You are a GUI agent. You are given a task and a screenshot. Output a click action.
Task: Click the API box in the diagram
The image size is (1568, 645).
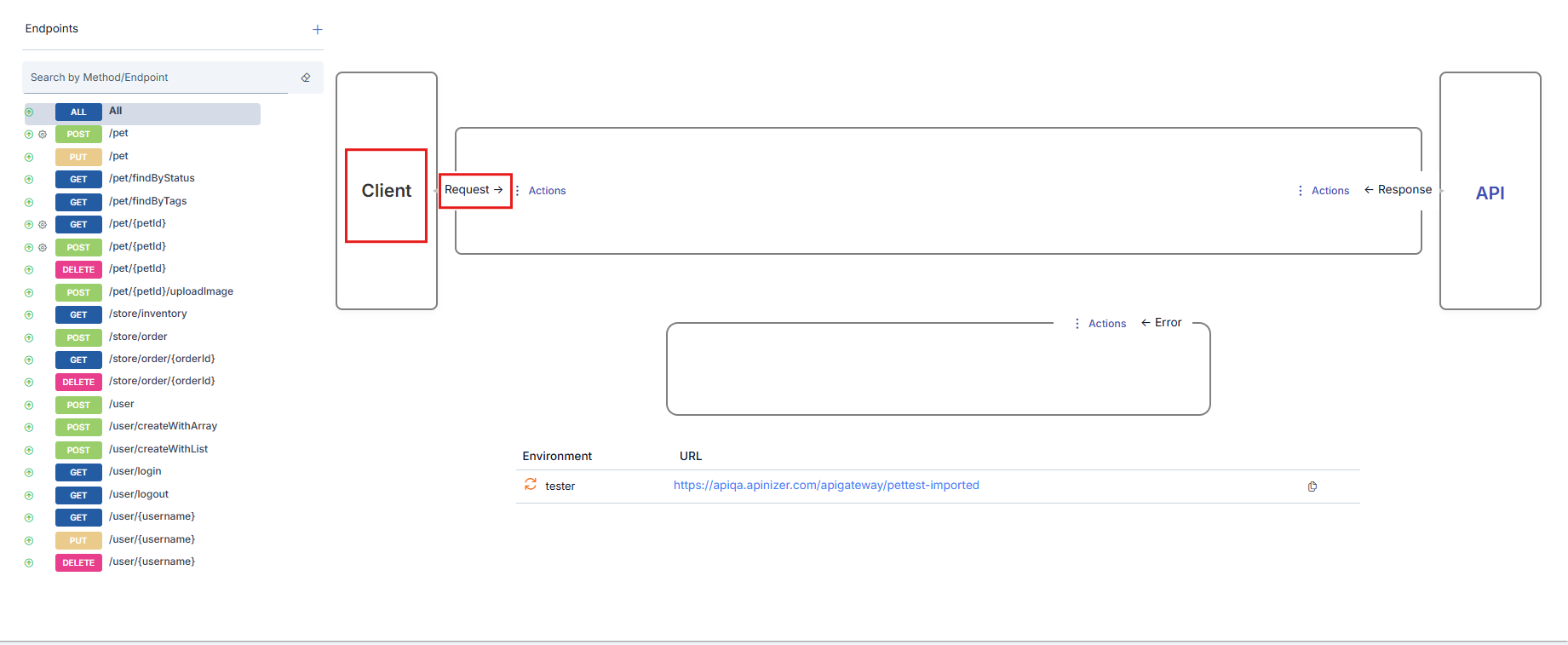(x=1489, y=193)
